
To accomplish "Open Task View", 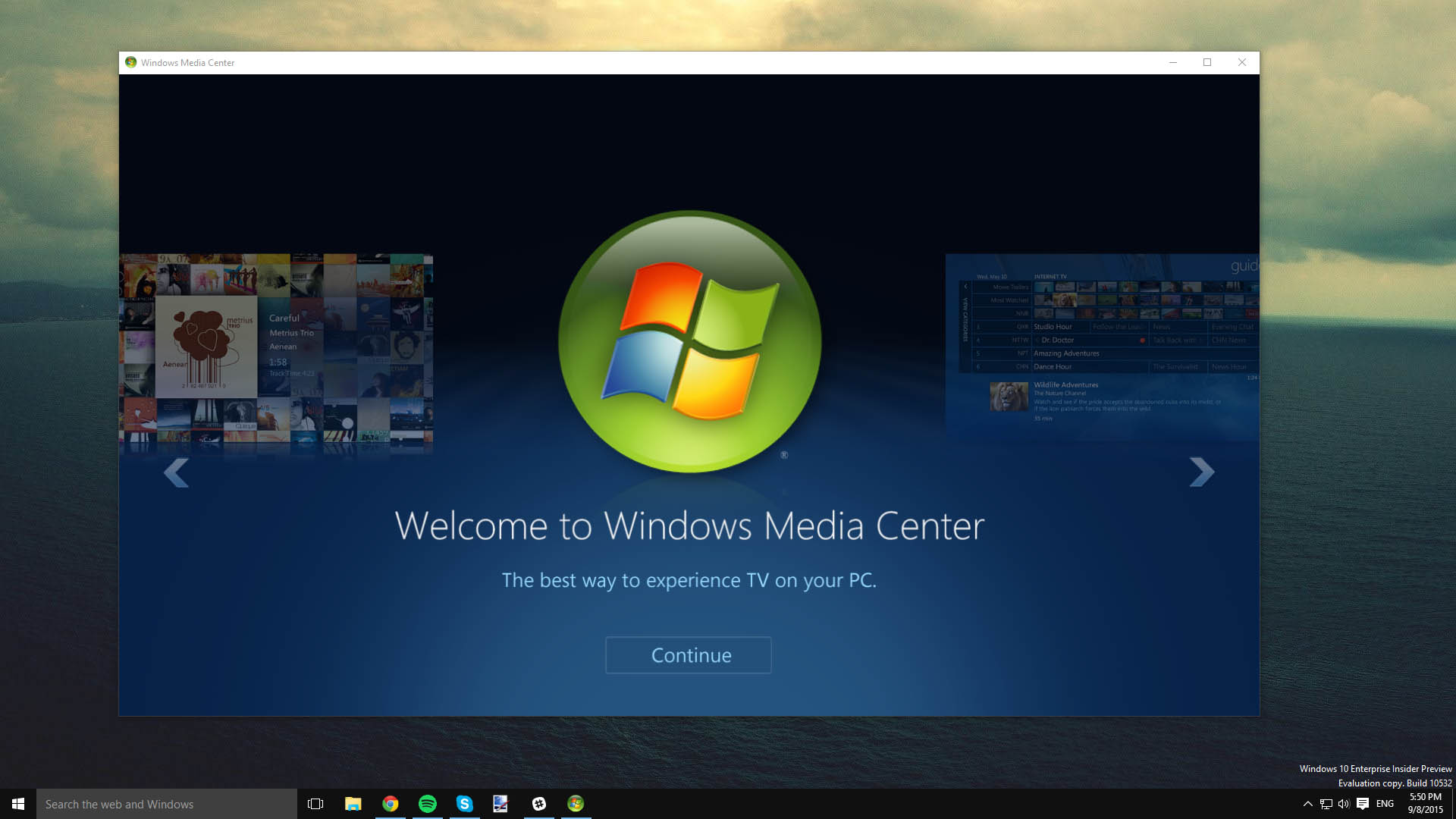I will pyautogui.click(x=315, y=804).
